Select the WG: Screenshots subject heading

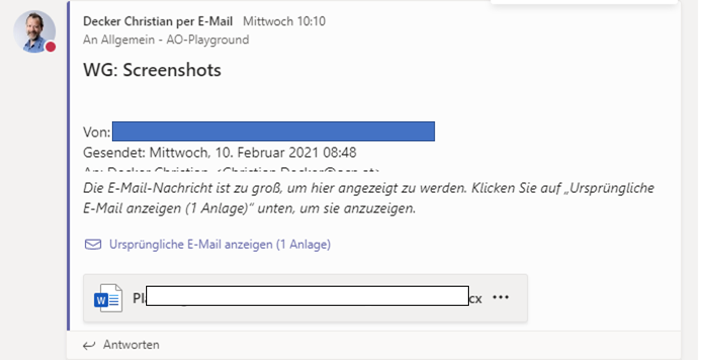(152, 70)
